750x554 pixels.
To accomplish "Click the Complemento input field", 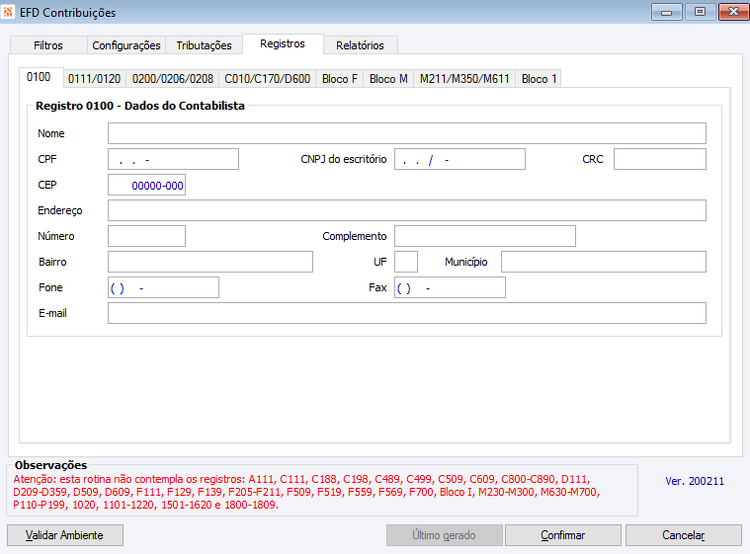I will [x=485, y=236].
